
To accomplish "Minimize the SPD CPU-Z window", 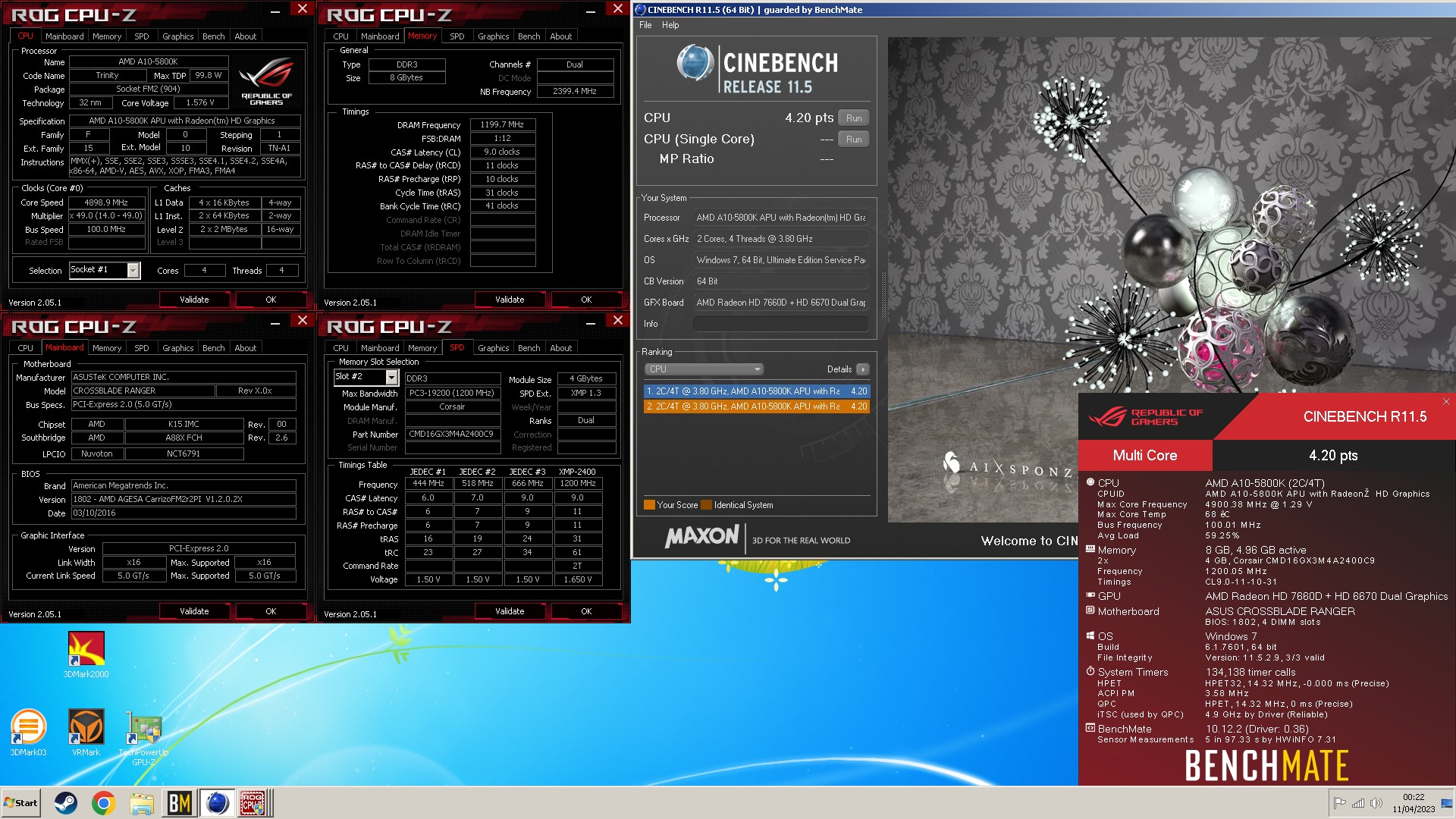I will (591, 323).
